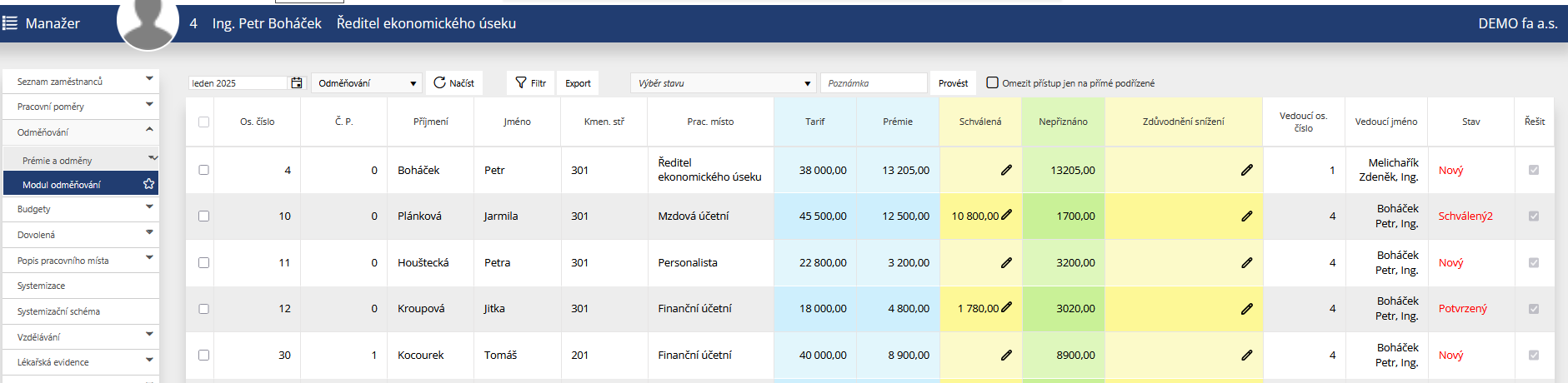Sort by Nepřiznáno column header
This screenshot has height=383, width=1568.
click(1063, 122)
